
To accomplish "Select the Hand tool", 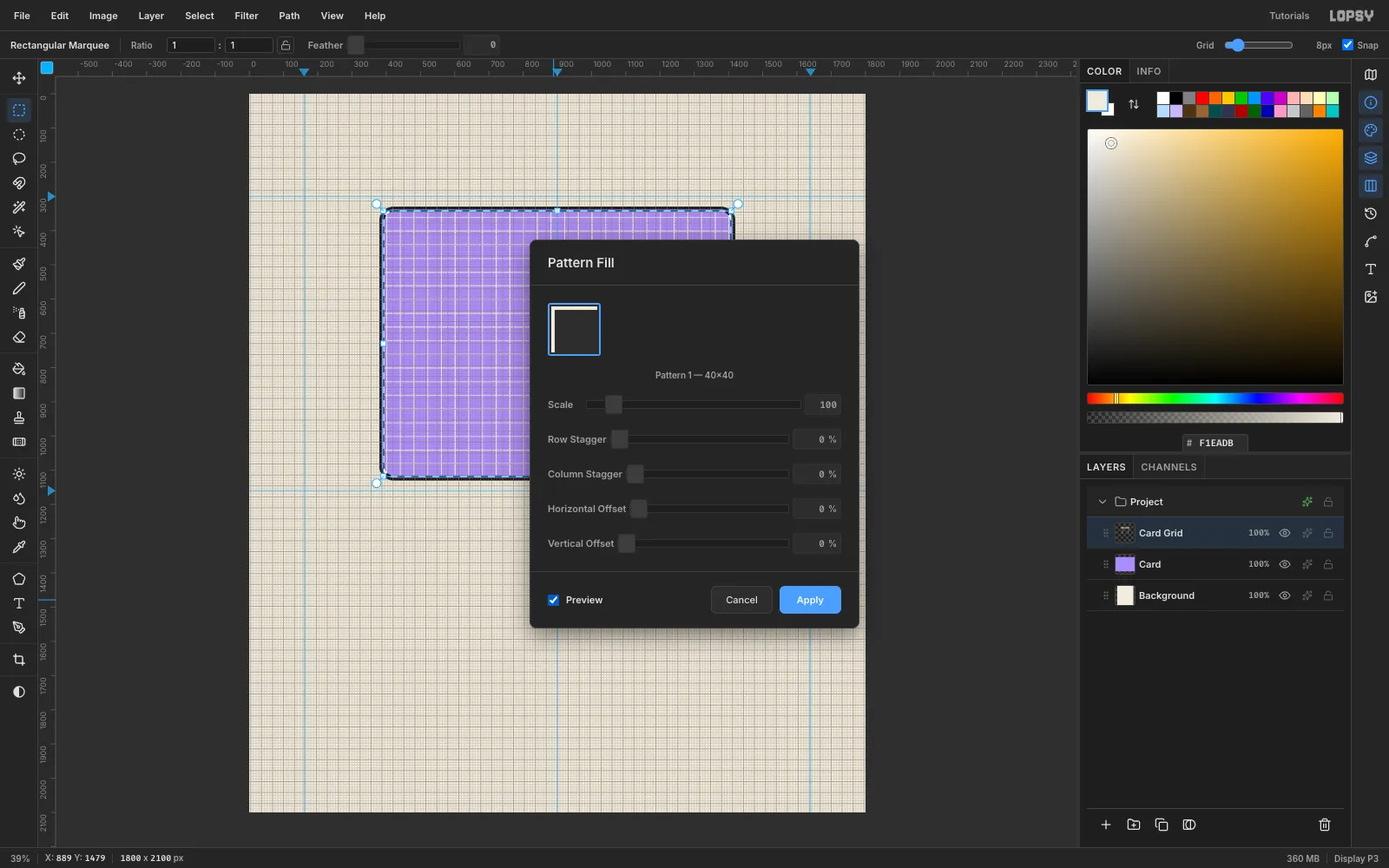I will click(19, 523).
